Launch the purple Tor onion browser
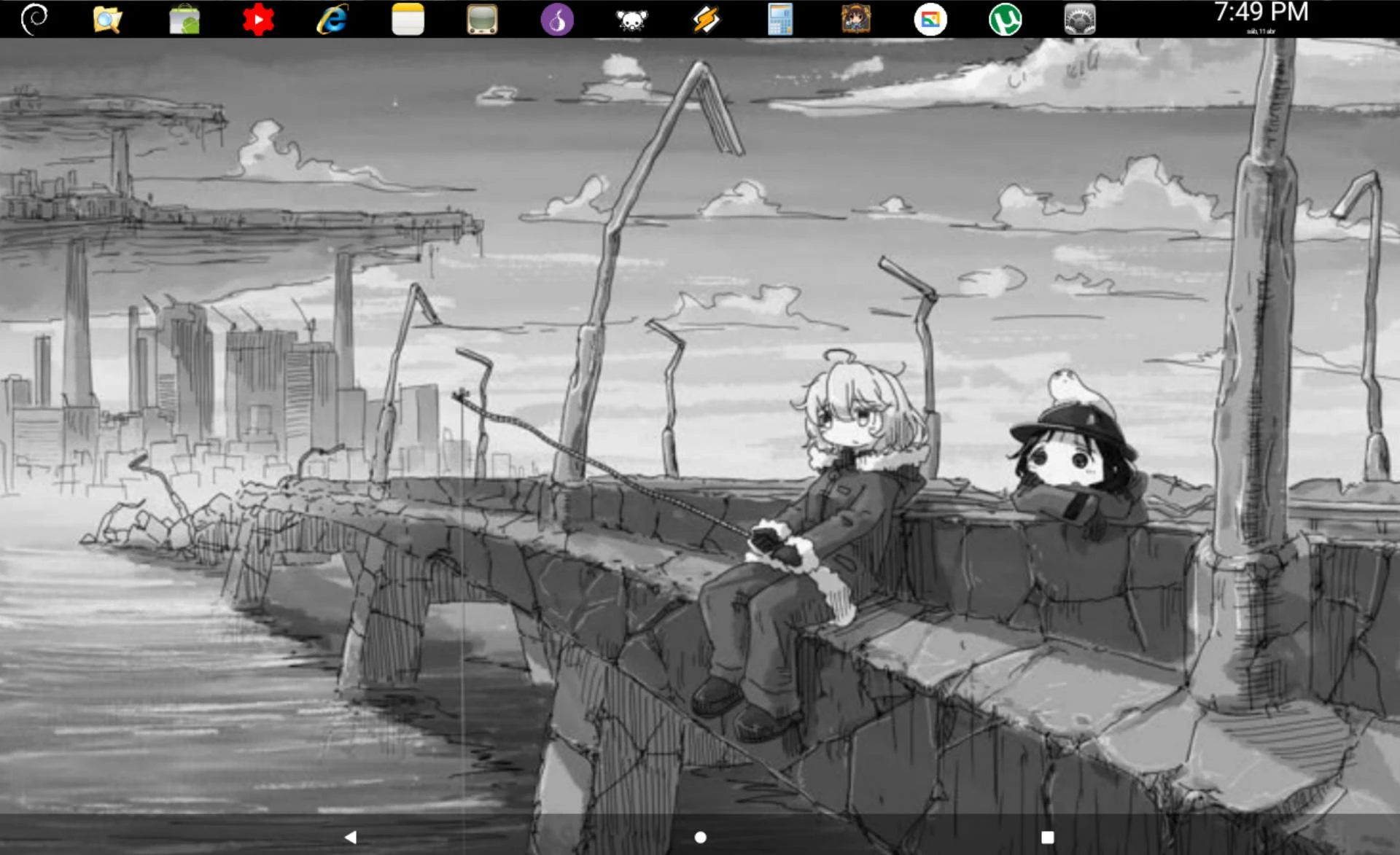The image size is (1400, 855). 557,19
